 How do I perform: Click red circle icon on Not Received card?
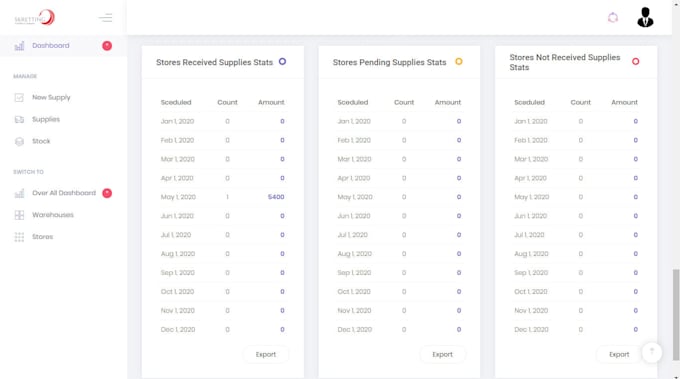(x=635, y=62)
